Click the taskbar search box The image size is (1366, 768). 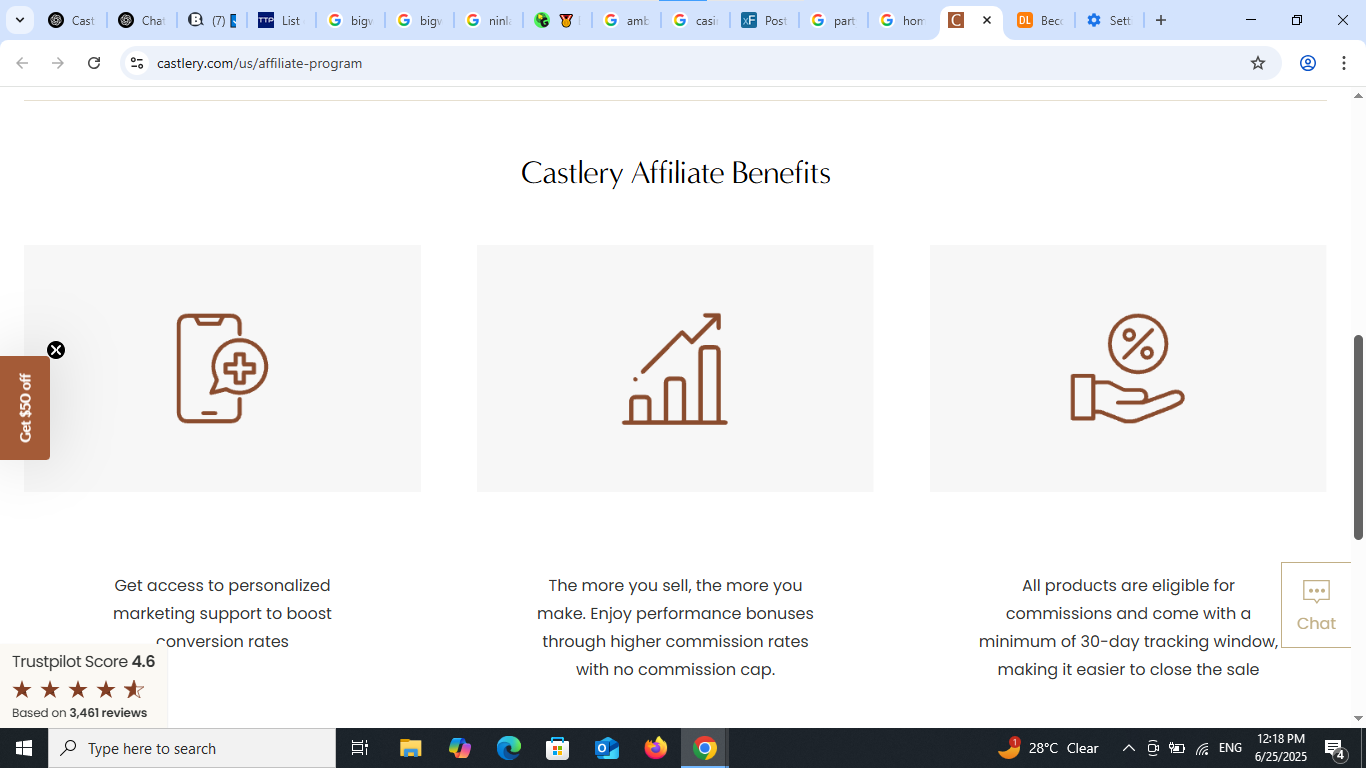pyautogui.click(x=192, y=748)
